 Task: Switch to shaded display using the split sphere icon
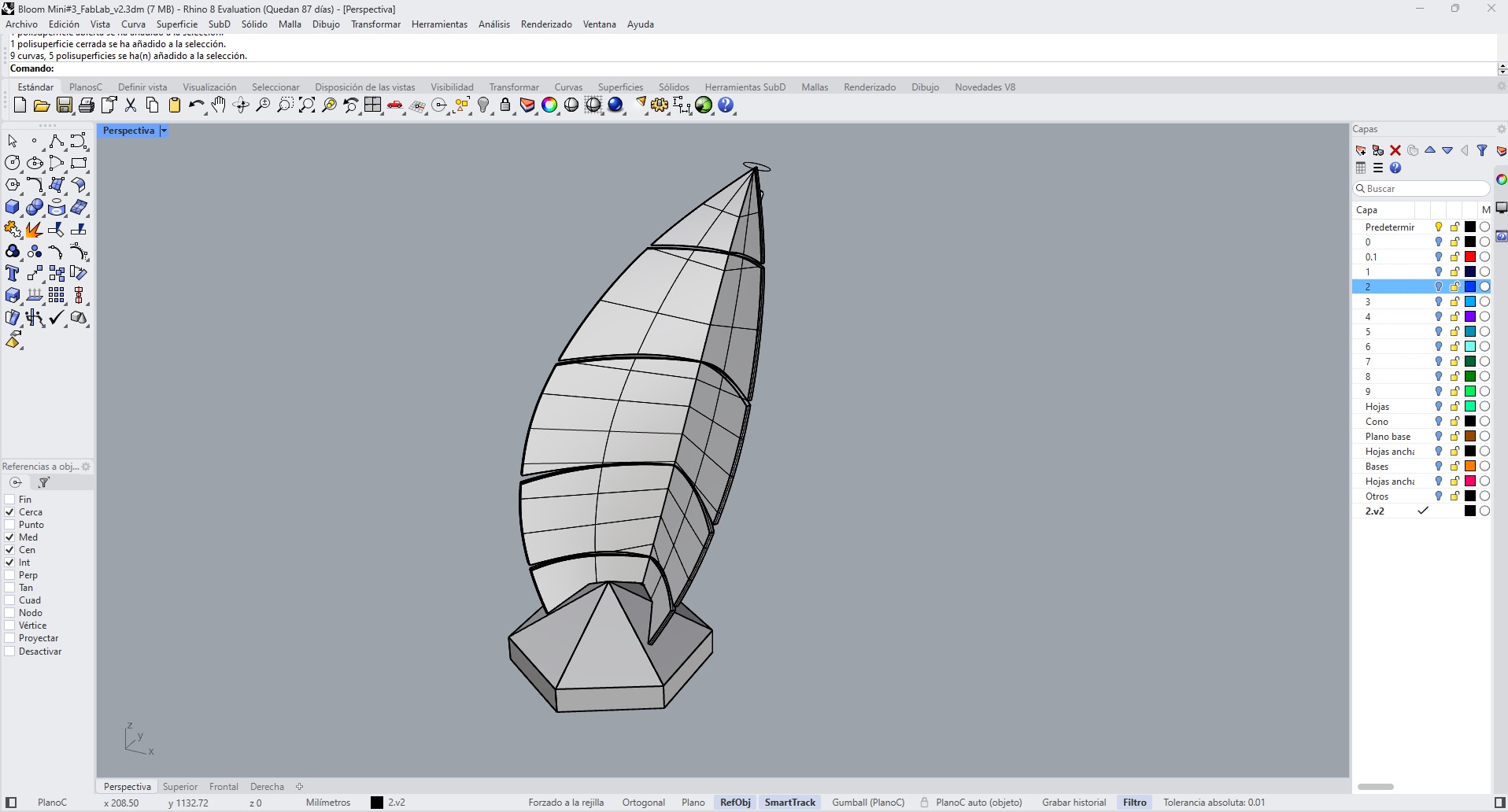coord(571,105)
